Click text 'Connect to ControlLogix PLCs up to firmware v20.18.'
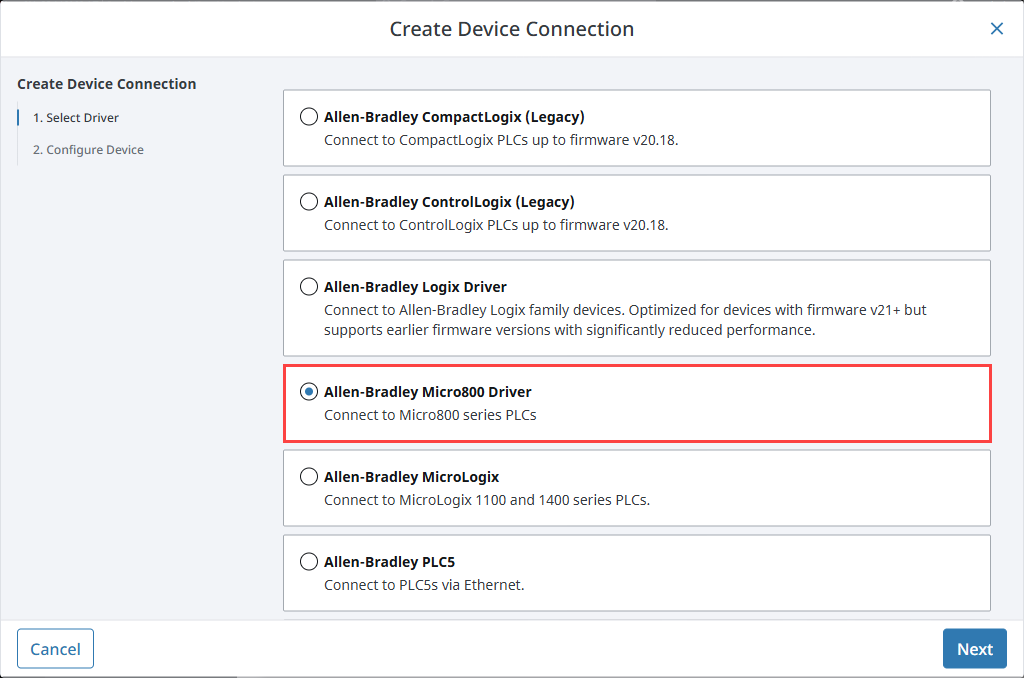1024x678 pixels. point(496,225)
